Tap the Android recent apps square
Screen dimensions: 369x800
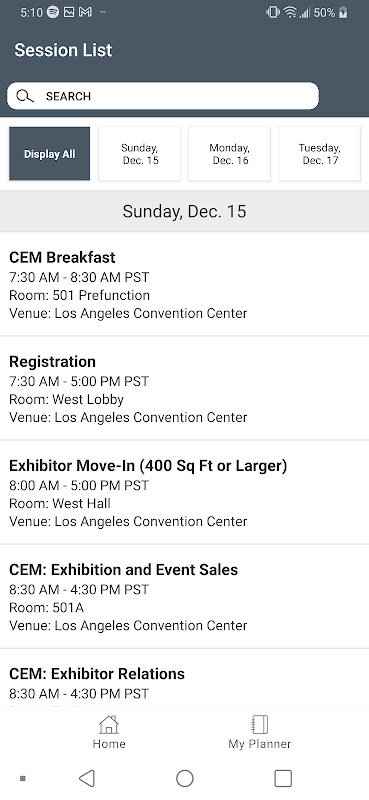point(283,779)
